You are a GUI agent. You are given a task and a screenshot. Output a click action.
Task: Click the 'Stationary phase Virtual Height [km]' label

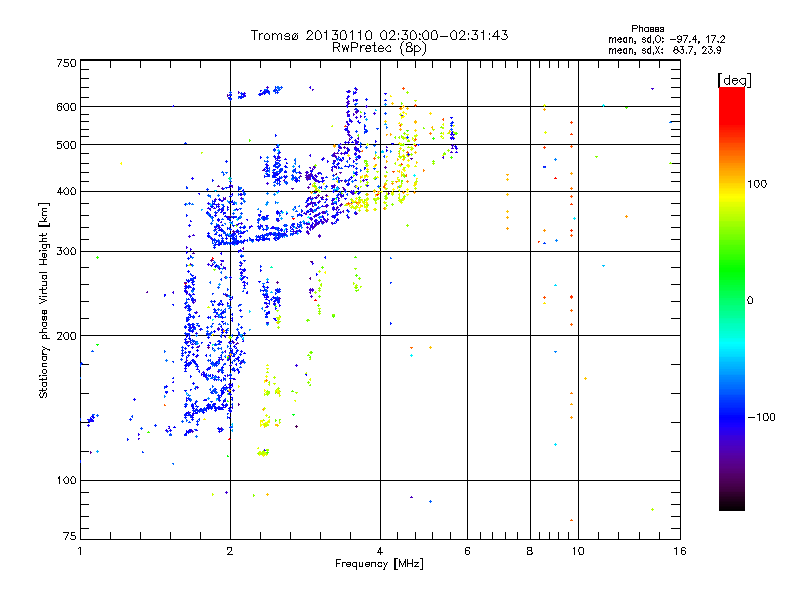click(x=44, y=300)
